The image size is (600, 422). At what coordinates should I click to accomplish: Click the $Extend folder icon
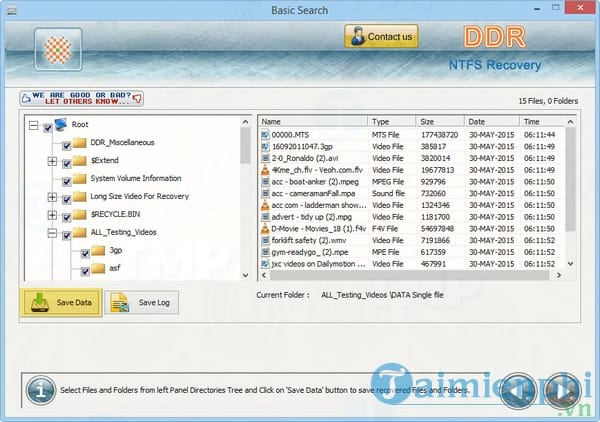tap(80, 161)
